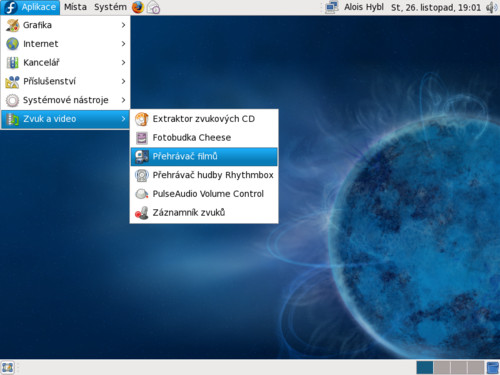This screenshot has height=375, width=500.
Task: Expand arrow beside Zvuk a video
Action: 123,119
